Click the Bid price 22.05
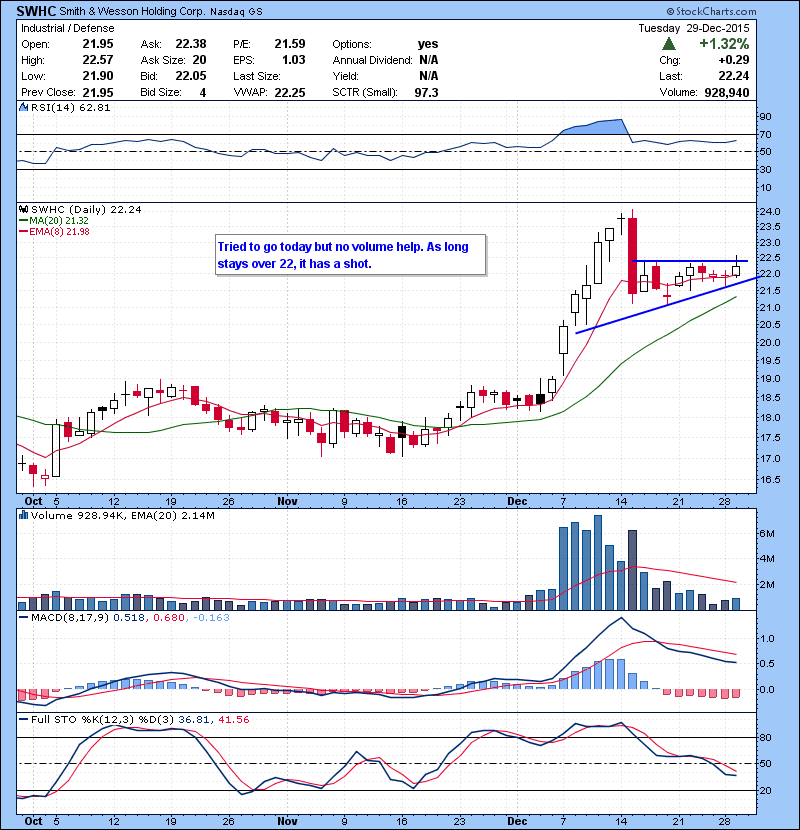The image size is (800, 830). [x=191, y=76]
